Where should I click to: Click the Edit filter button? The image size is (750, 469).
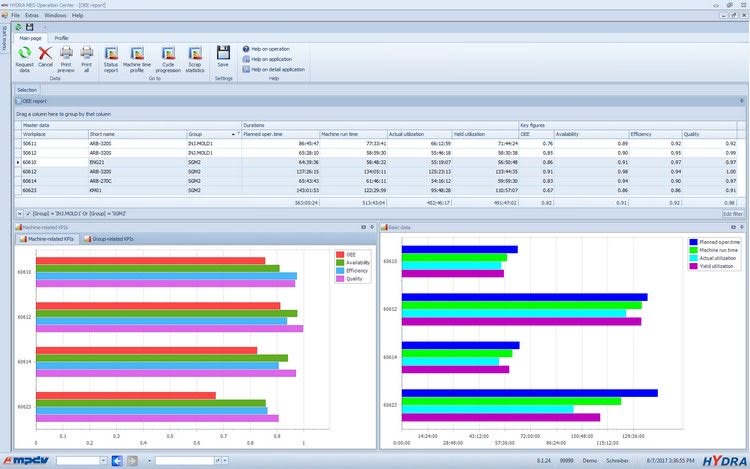[732, 214]
